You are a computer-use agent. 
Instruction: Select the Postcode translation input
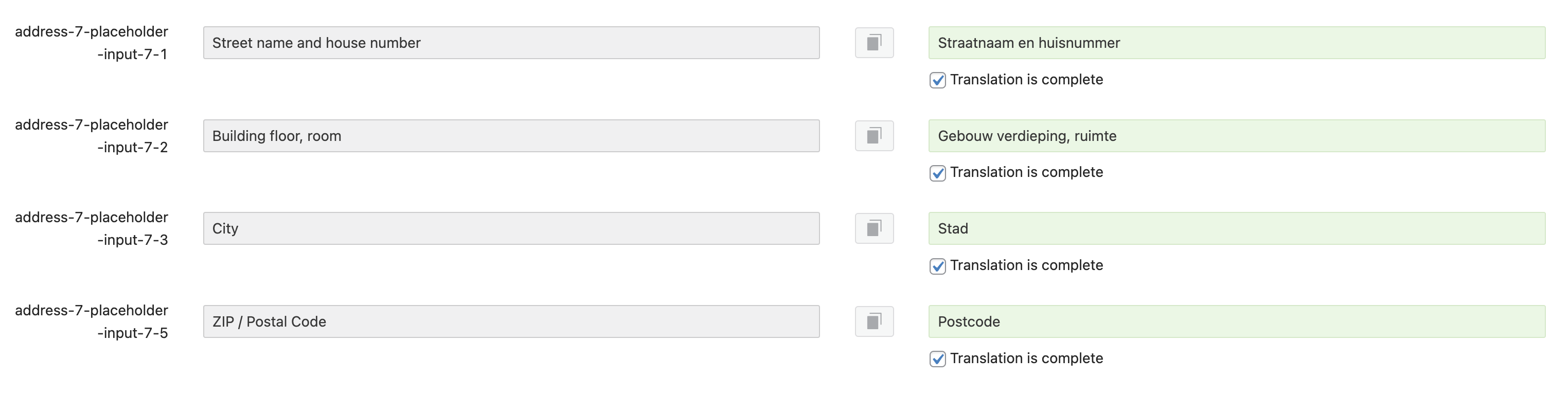click(1237, 321)
